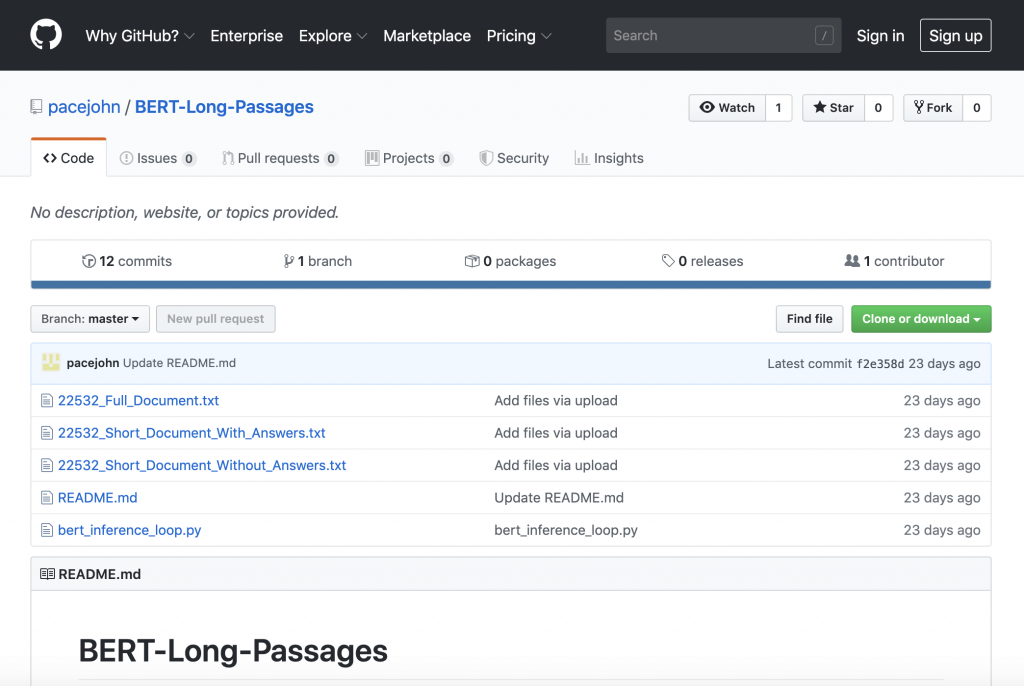Click the book icon in README.md header

(x=47, y=574)
